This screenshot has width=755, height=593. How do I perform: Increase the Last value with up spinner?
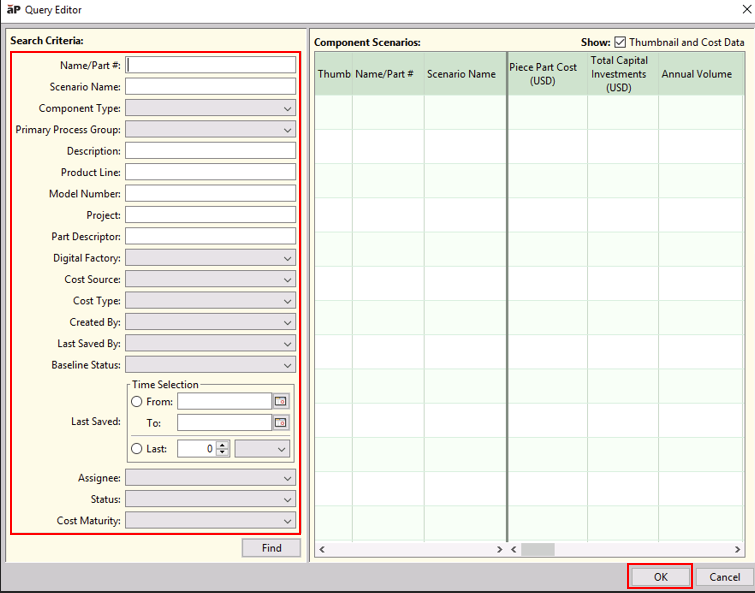point(222,445)
